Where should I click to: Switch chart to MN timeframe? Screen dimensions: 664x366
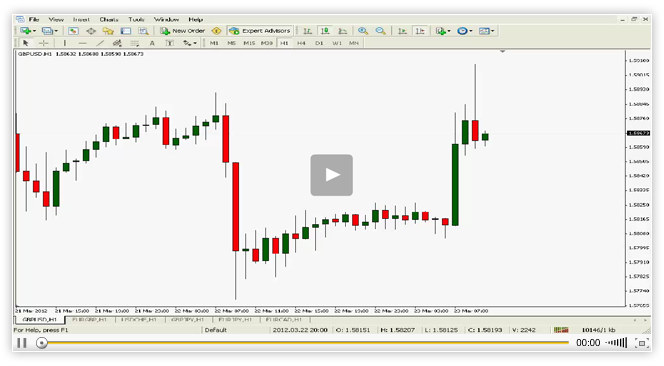tap(354, 43)
